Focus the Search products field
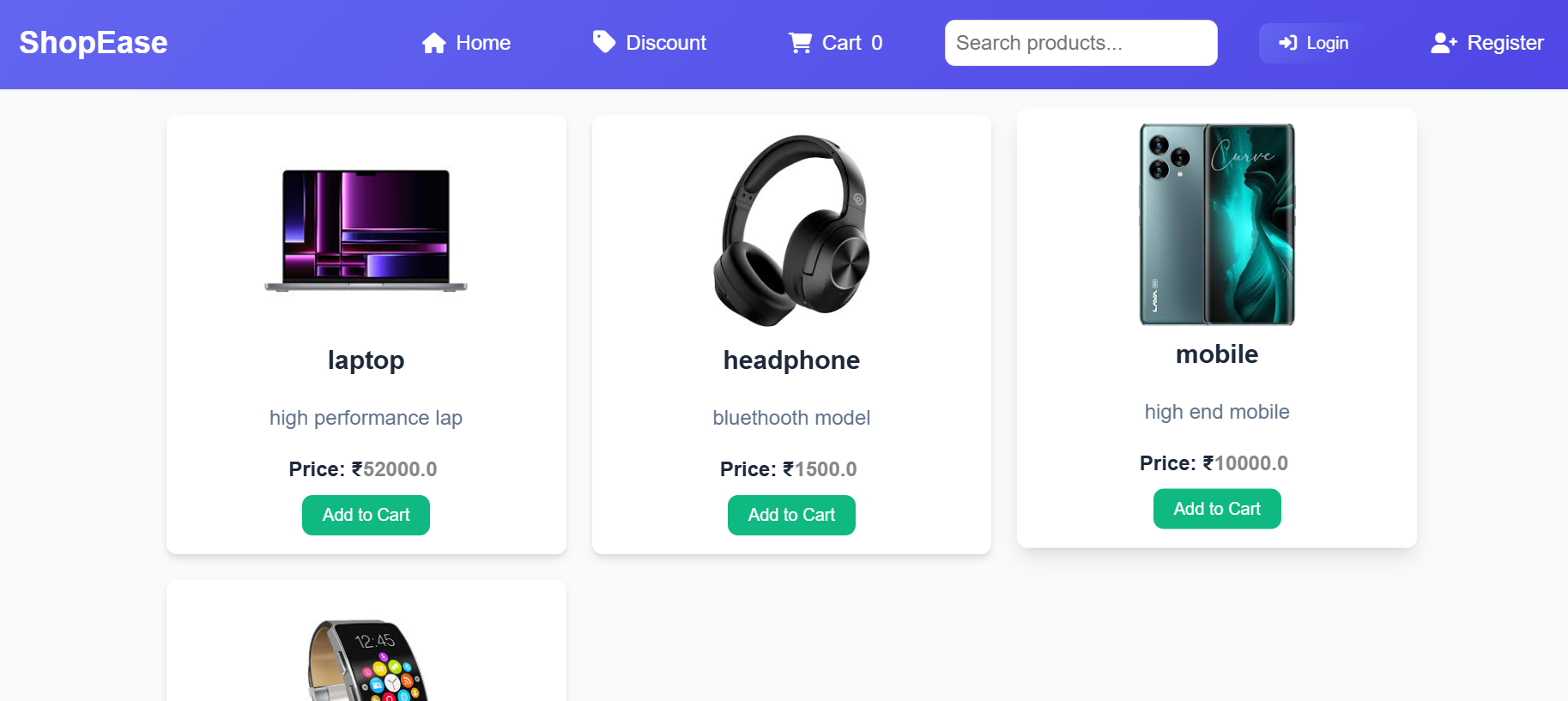The height and width of the screenshot is (701, 1568). (1081, 43)
